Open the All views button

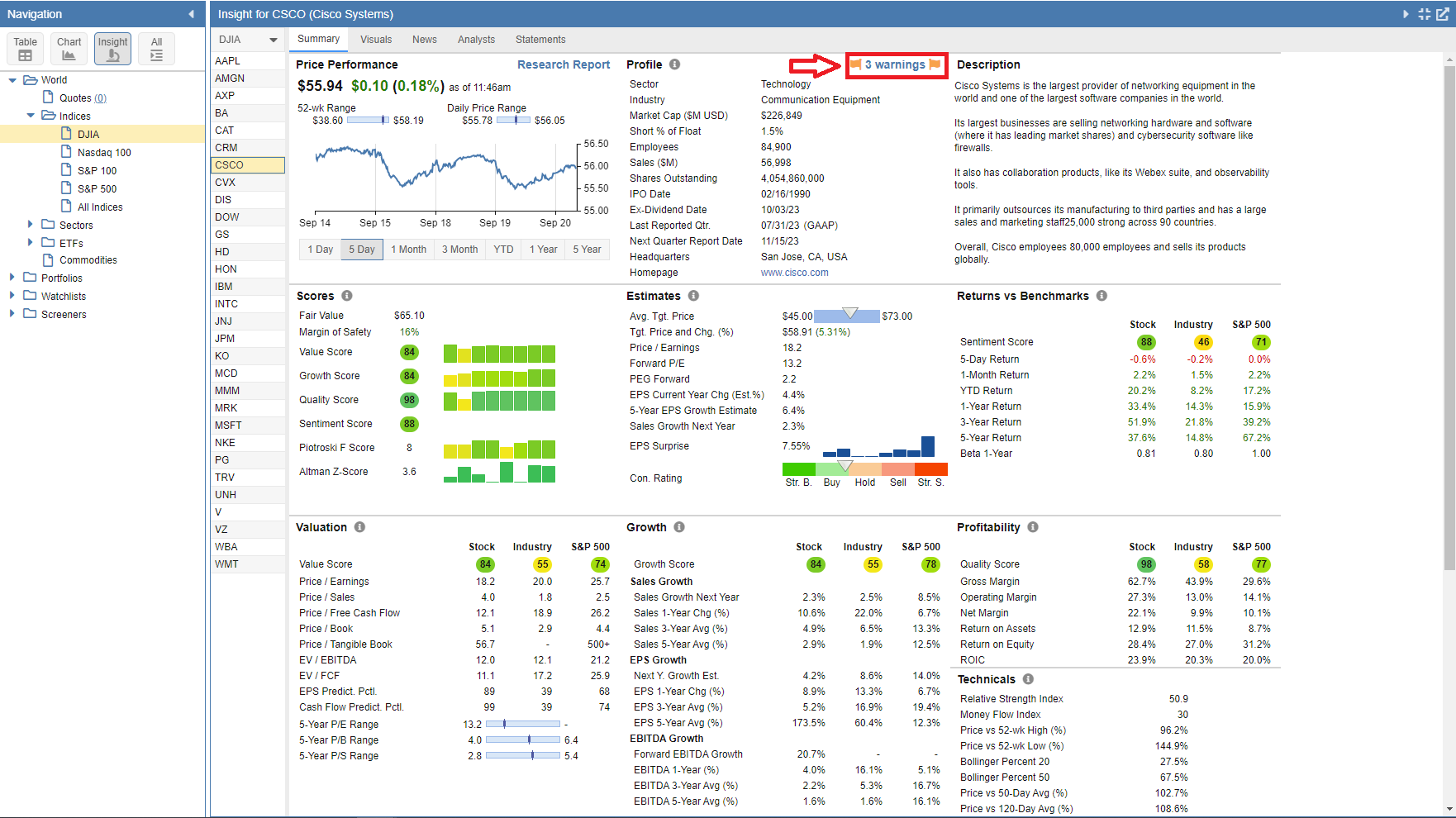(x=156, y=49)
